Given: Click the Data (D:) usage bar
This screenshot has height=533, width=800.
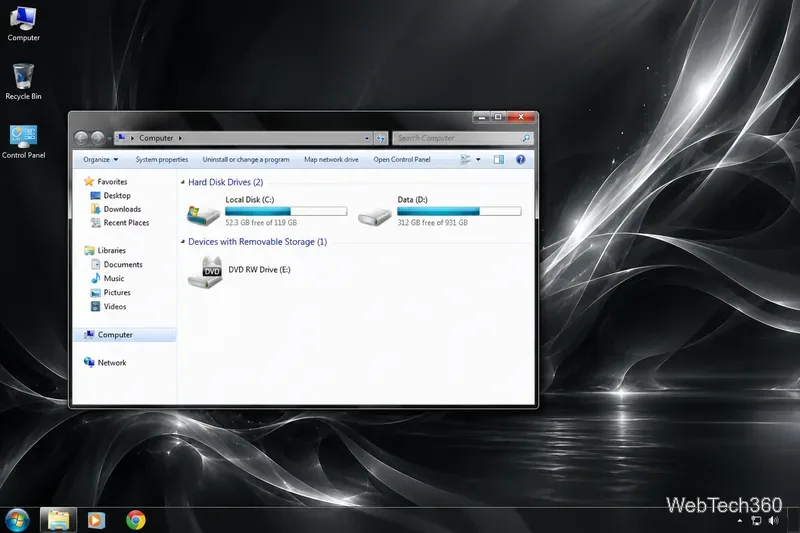Looking at the screenshot, I should pyautogui.click(x=459, y=211).
